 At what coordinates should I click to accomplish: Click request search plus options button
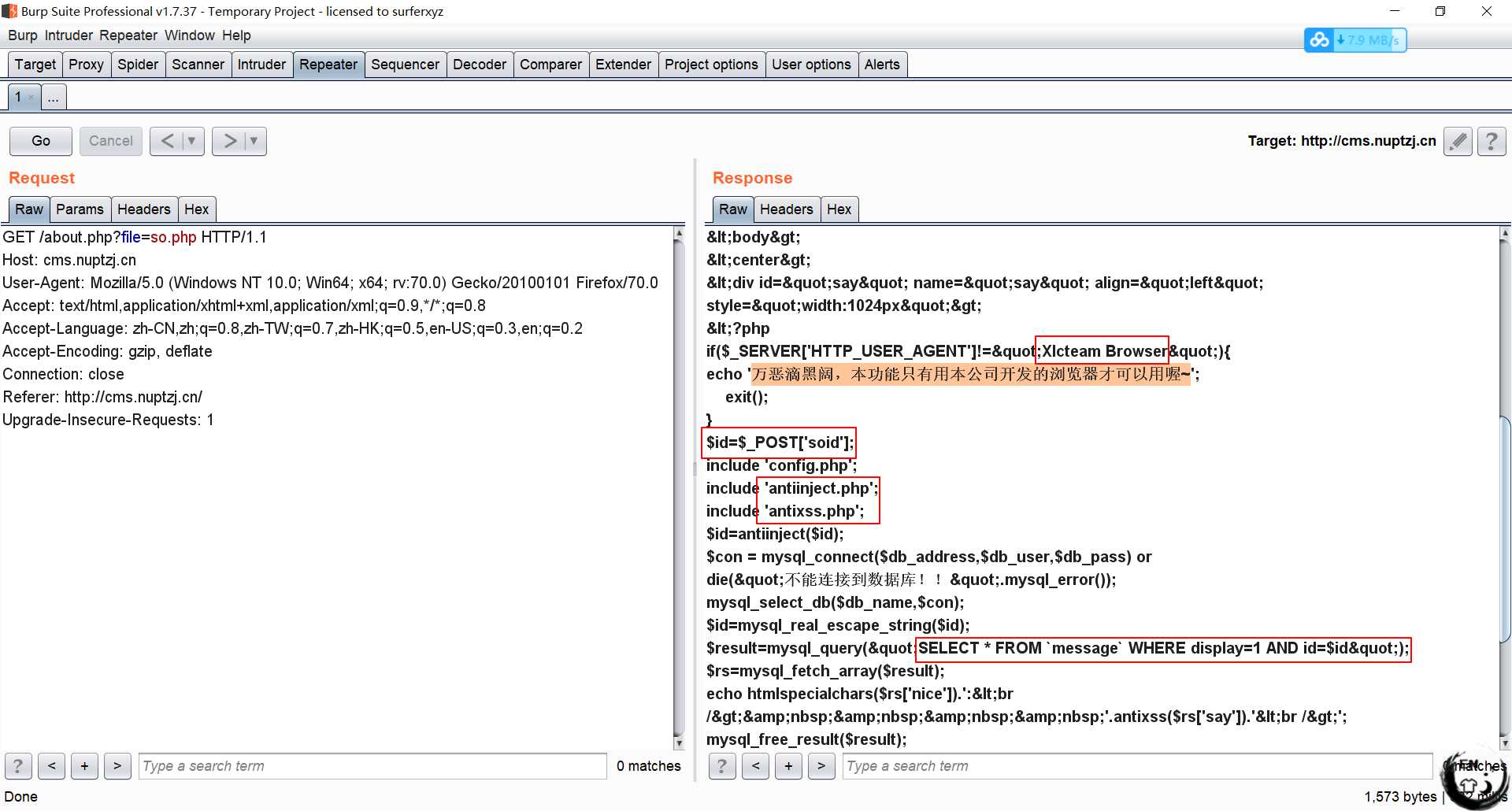pyautogui.click(x=84, y=765)
